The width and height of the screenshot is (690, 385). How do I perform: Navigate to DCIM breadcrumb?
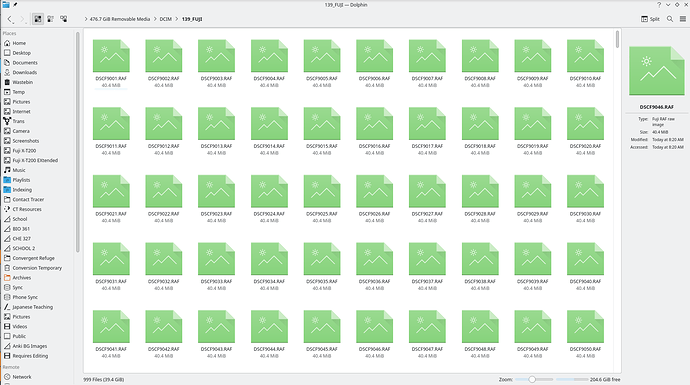coord(165,19)
